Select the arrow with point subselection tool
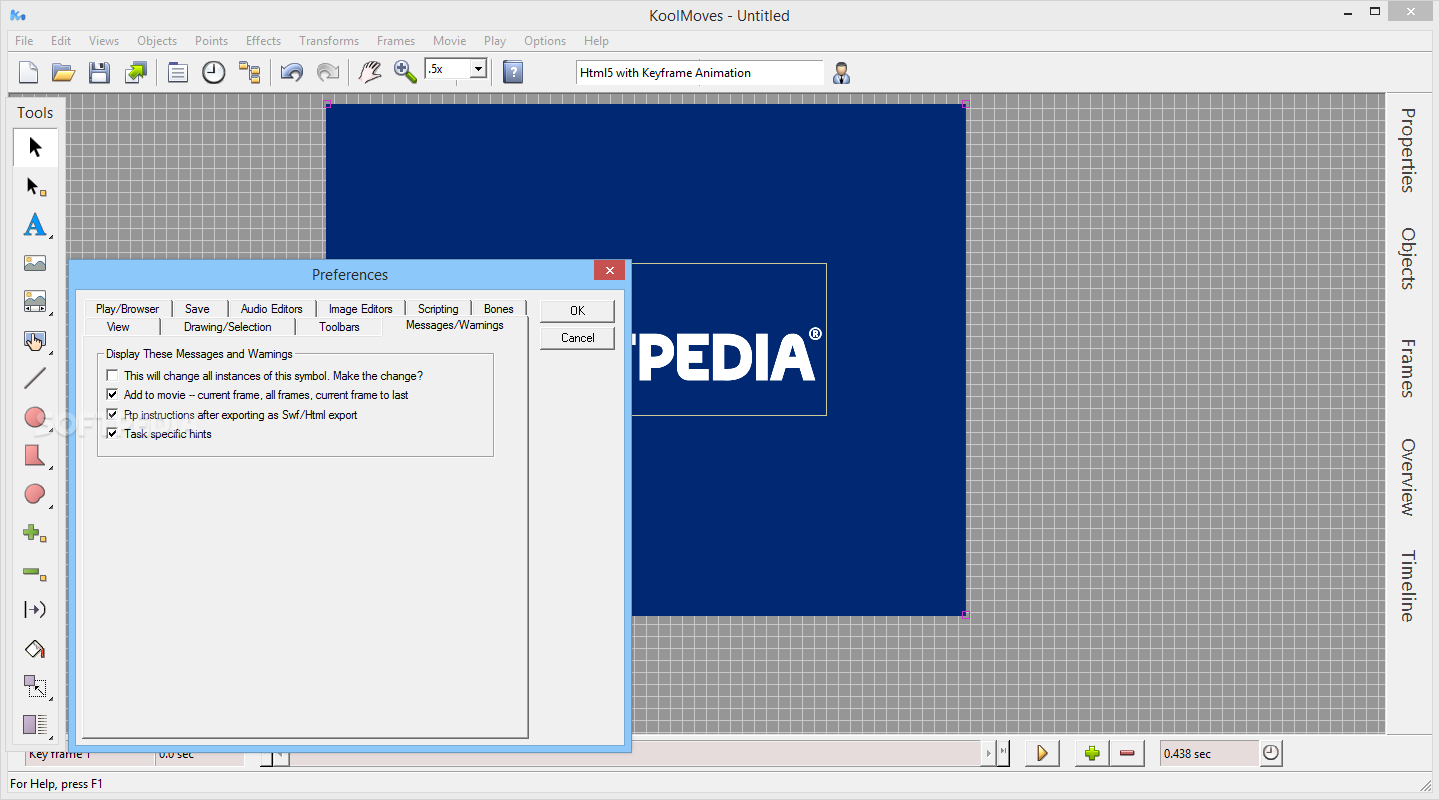Viewport: 1440px width, 800px height. click(x=35, y=186)
